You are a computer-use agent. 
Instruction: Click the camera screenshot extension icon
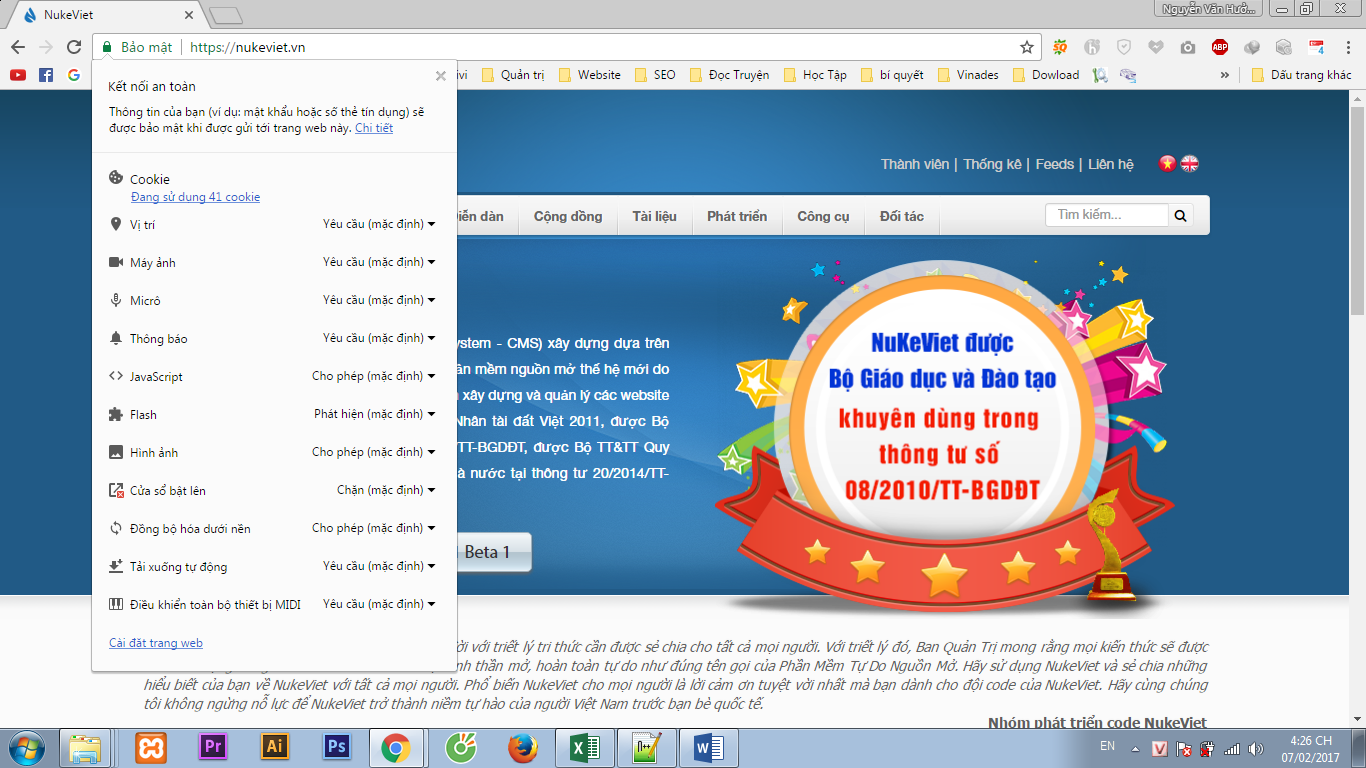tap(1188, 47)
